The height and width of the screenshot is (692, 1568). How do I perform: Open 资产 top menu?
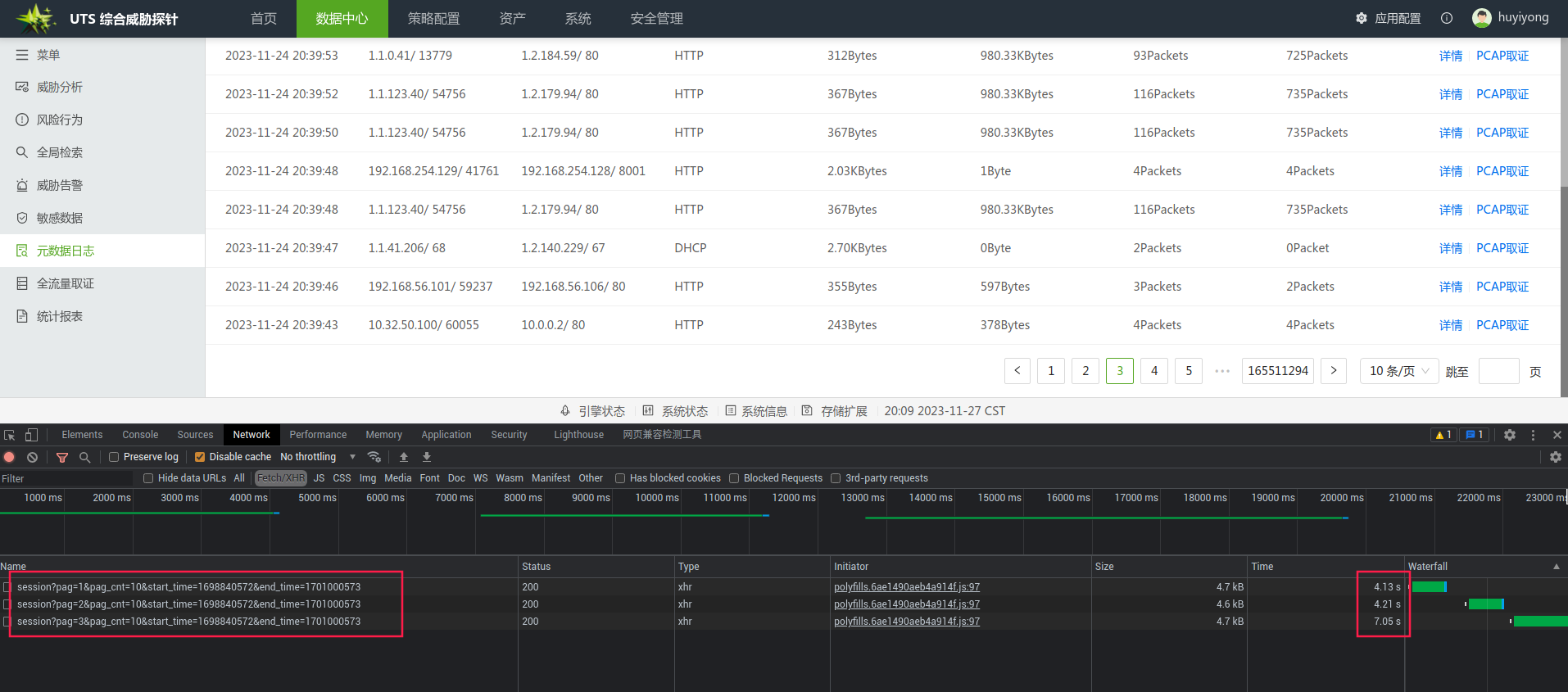pyautogui.click(x=513, y=18)
